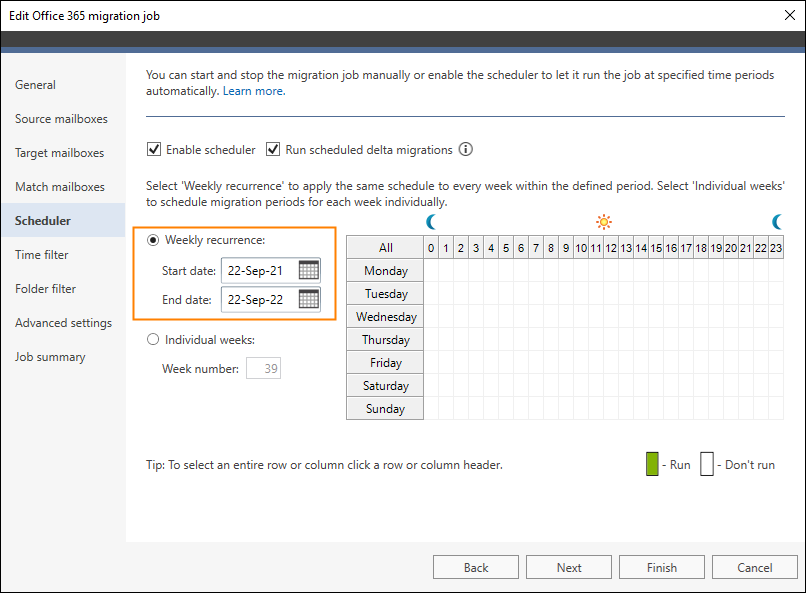Select the entire Friday row header
Viewport: 806px width, 593px height.
(385, 363)
